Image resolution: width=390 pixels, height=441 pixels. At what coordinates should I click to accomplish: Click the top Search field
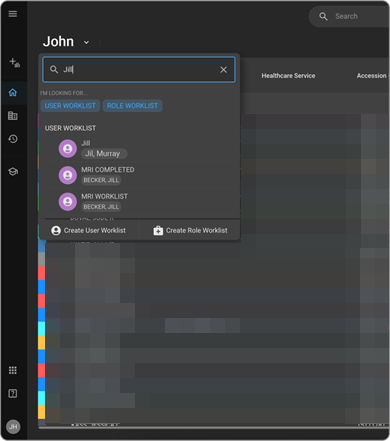[349, 16]
